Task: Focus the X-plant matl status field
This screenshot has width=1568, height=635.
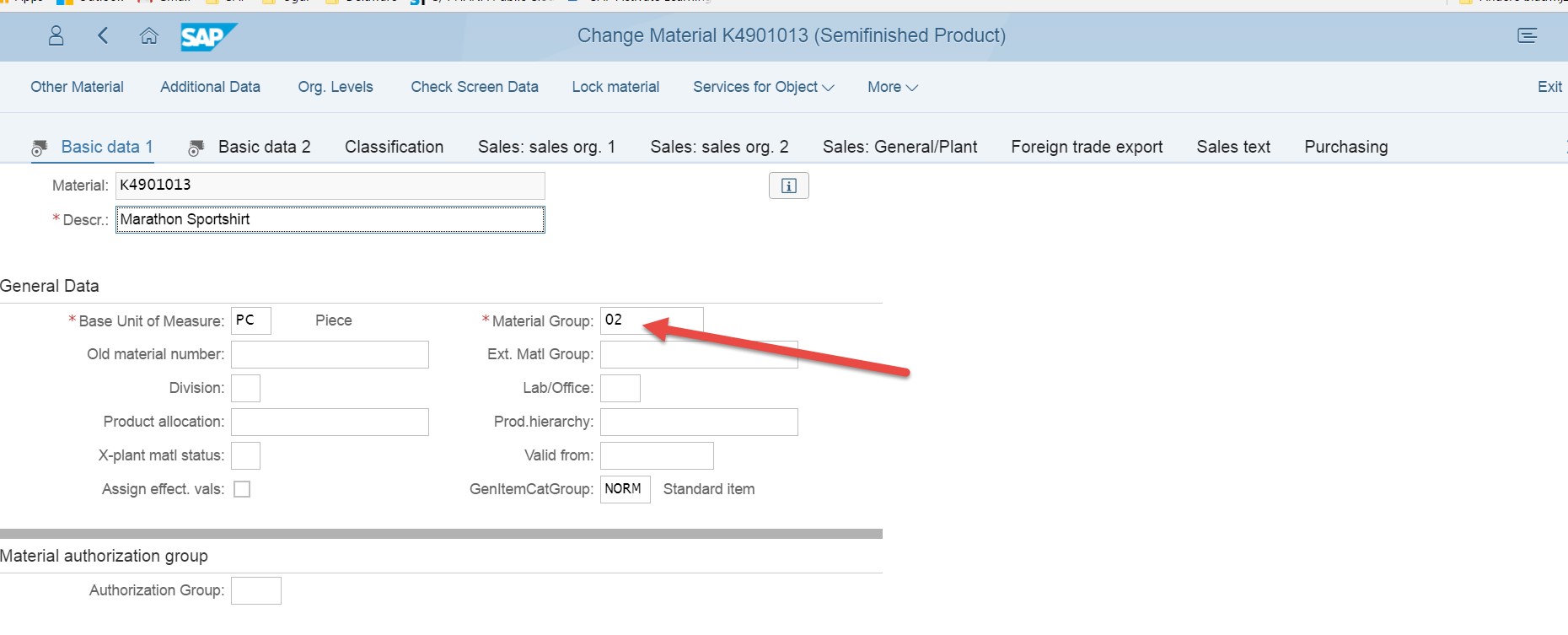Action: point(245,455)
